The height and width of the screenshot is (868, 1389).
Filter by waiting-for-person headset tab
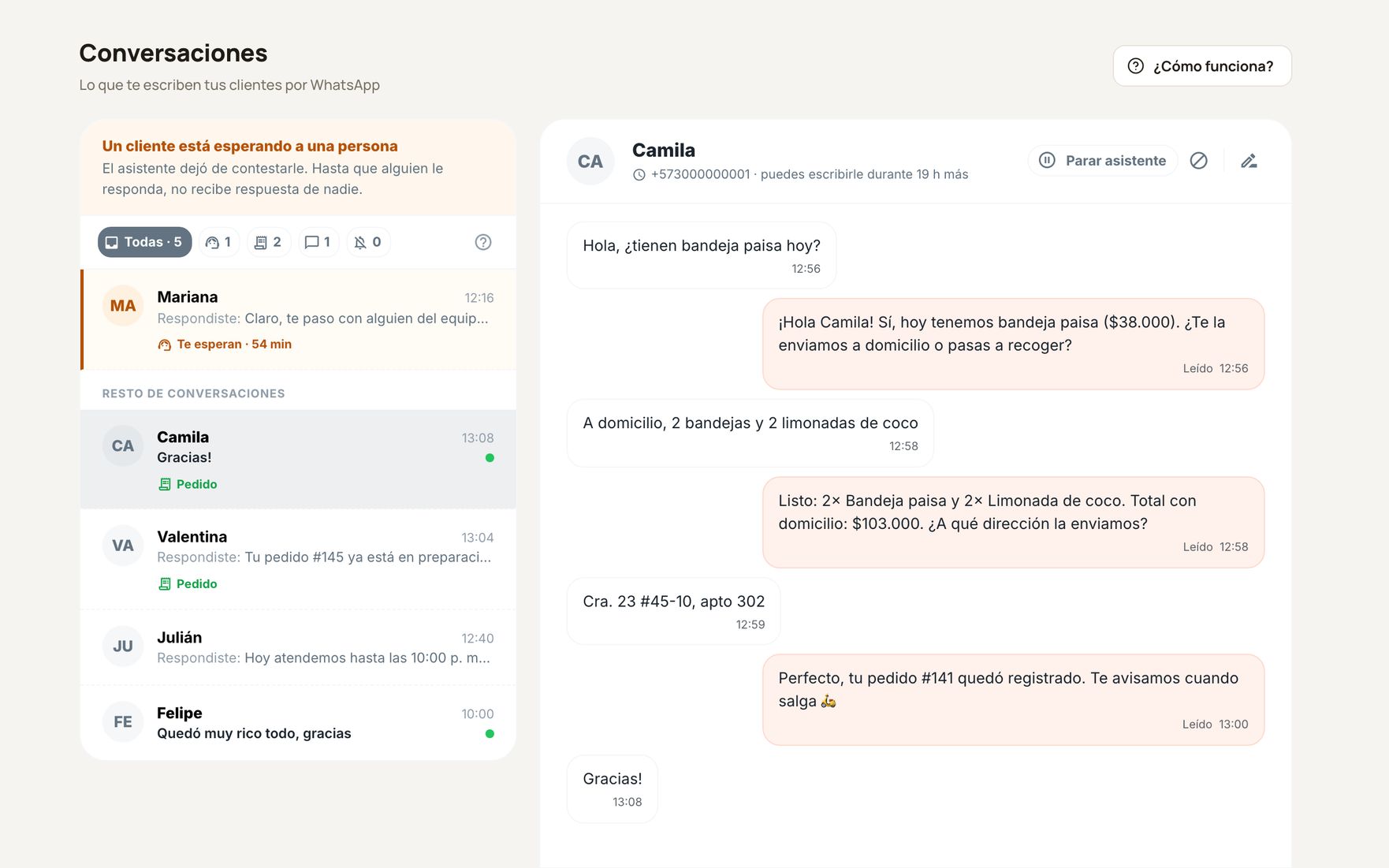click(x=218, y=242)
